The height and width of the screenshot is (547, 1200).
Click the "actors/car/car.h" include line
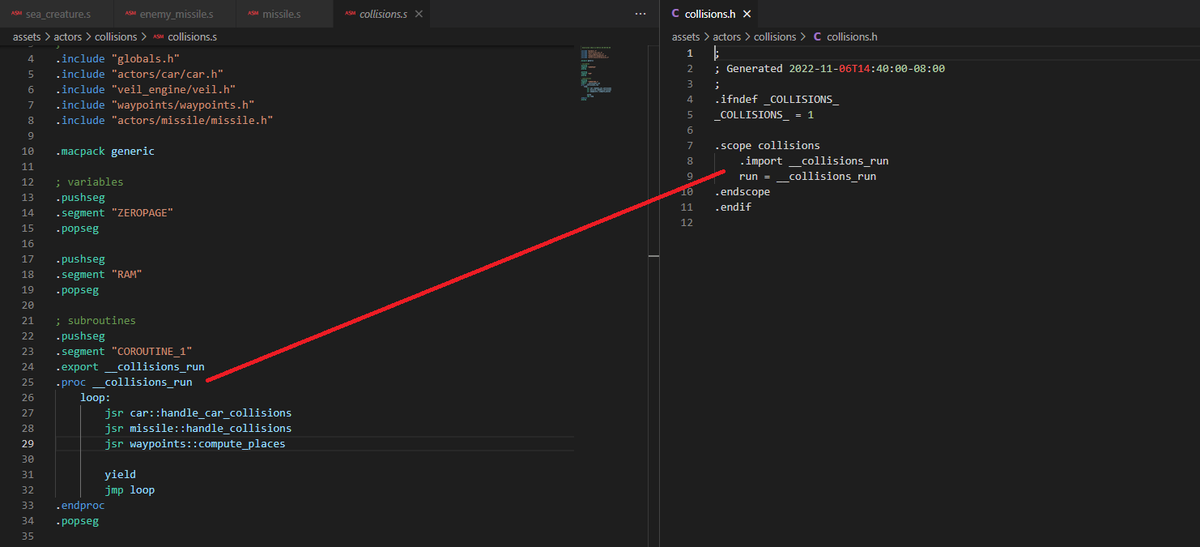coord(139,74)
